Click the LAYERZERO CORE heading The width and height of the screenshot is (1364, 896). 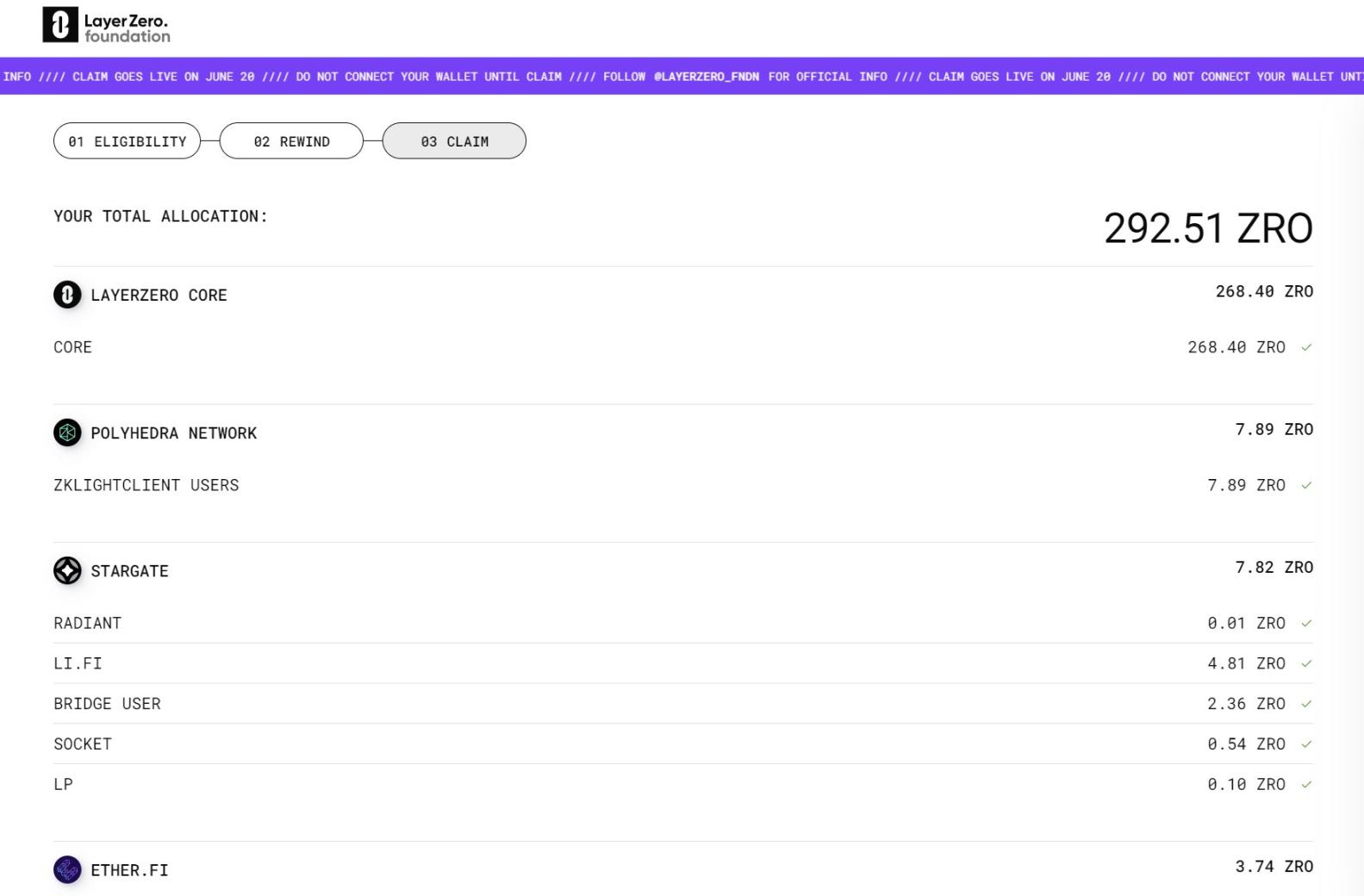pyautogui.click(x=159, y=295)
